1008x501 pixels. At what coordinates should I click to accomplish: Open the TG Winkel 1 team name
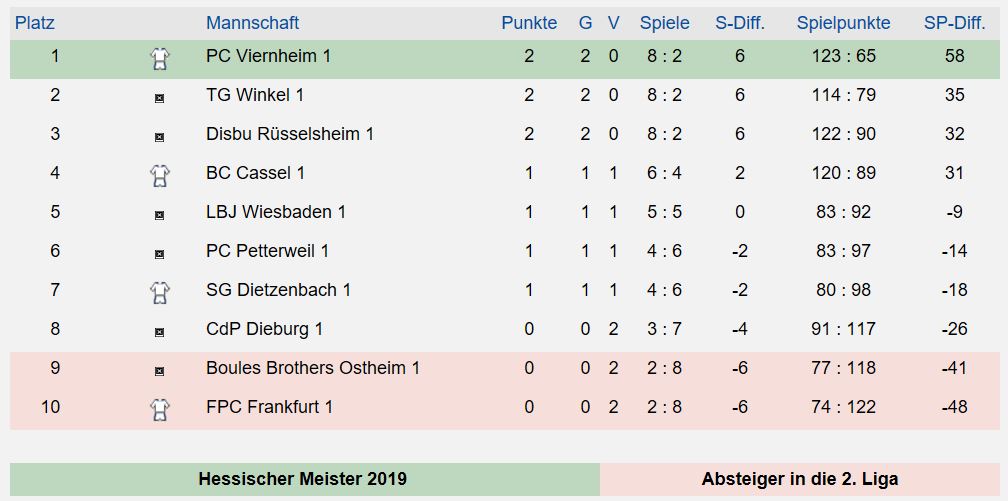point(255,95)
